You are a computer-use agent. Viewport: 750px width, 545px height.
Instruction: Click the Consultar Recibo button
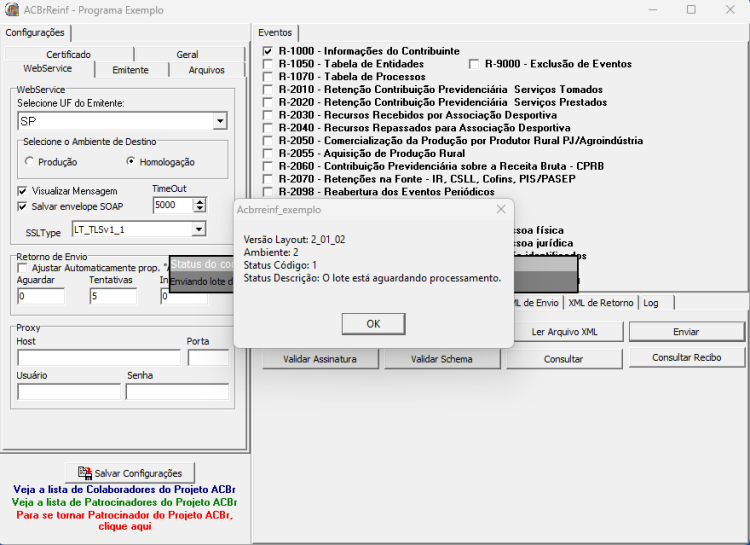coord(686,357)
